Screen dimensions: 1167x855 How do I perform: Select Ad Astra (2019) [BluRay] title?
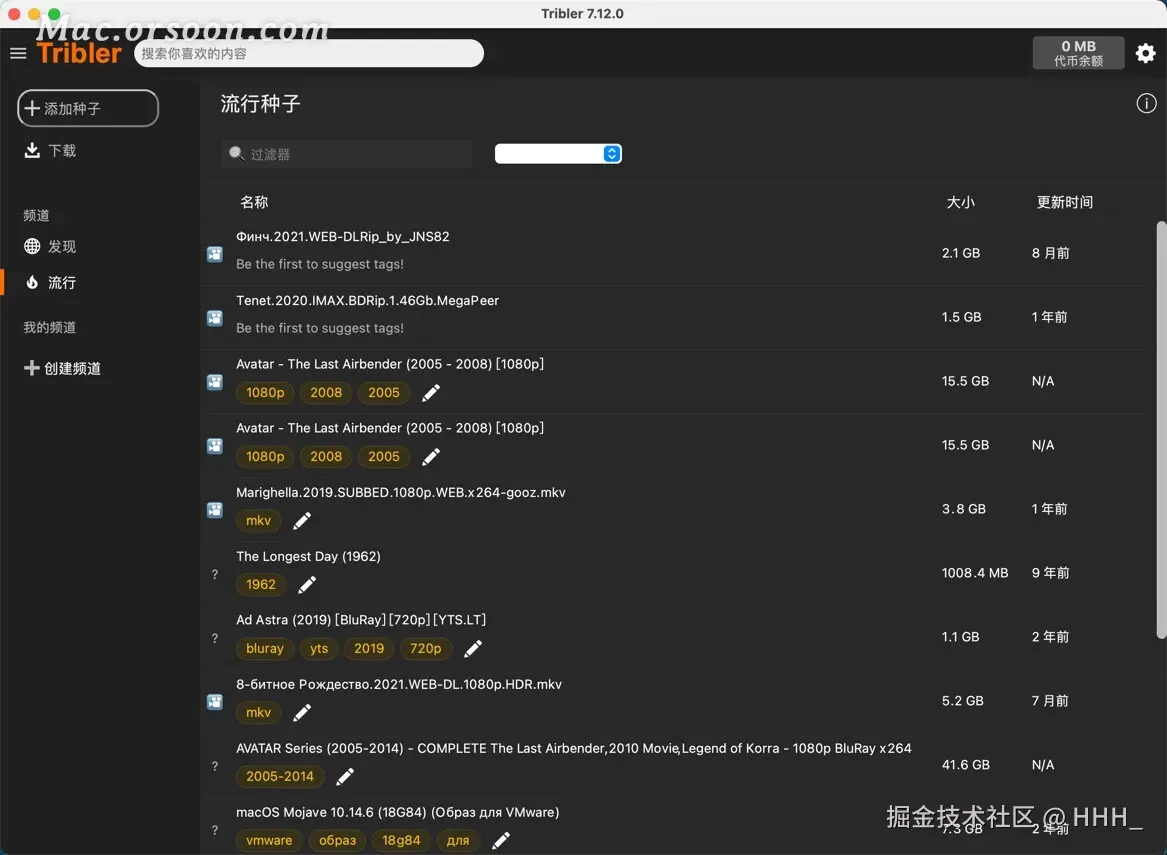361,620
